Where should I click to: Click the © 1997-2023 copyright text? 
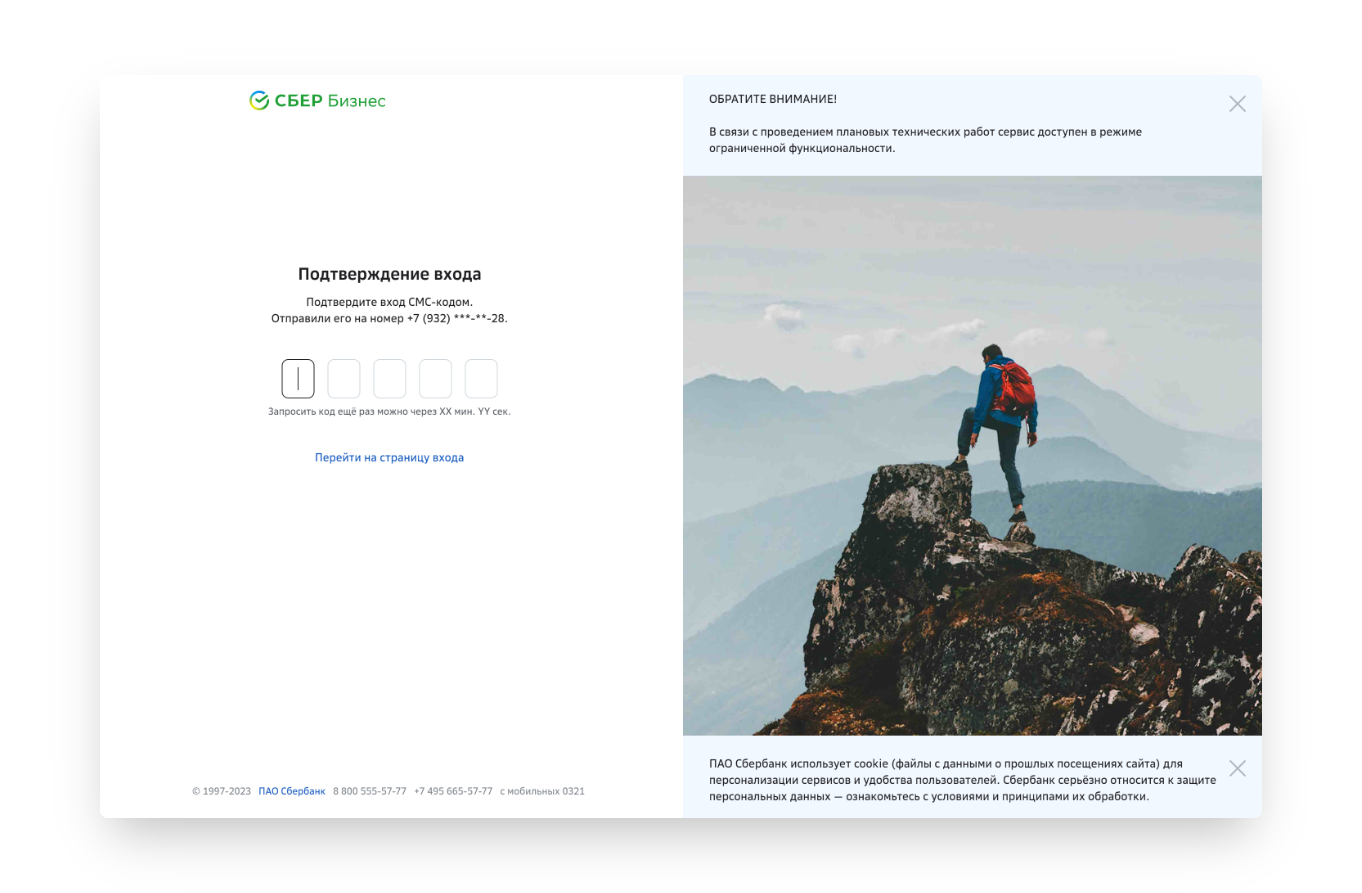[x=221, y=791]
